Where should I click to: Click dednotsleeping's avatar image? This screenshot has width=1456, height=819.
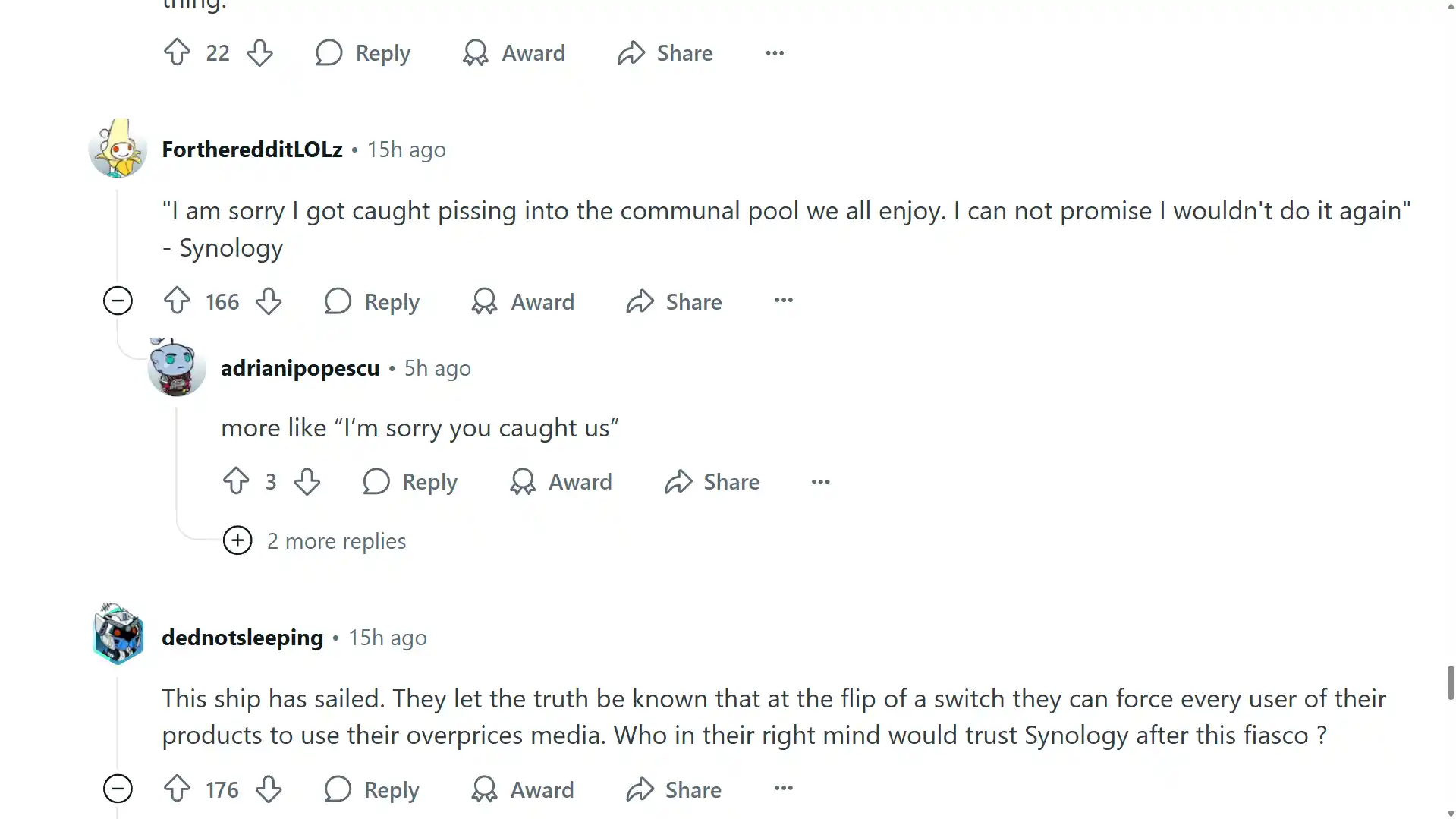pos(118,635)
